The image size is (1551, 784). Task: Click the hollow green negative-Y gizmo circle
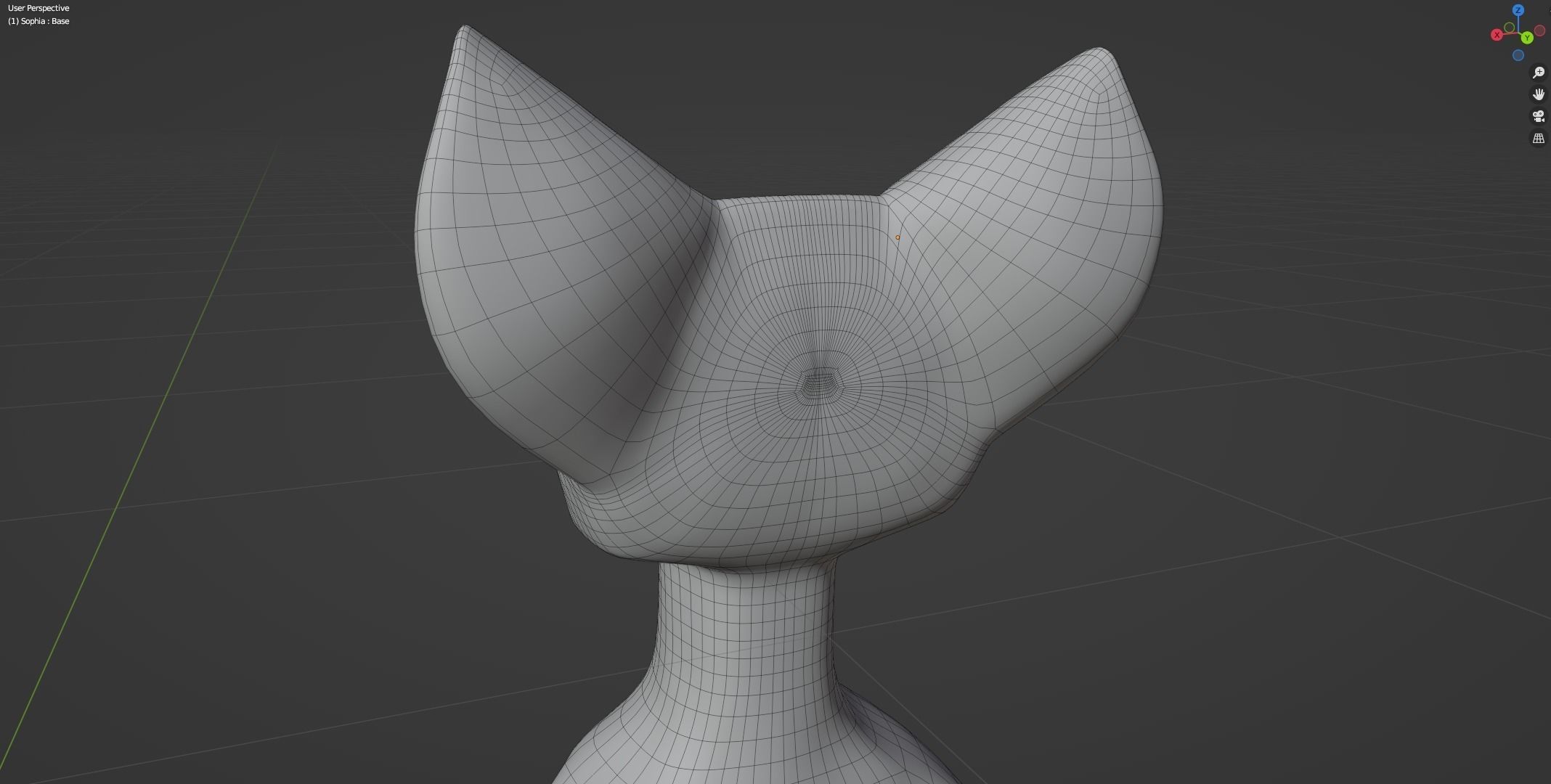pos(1510,28)
